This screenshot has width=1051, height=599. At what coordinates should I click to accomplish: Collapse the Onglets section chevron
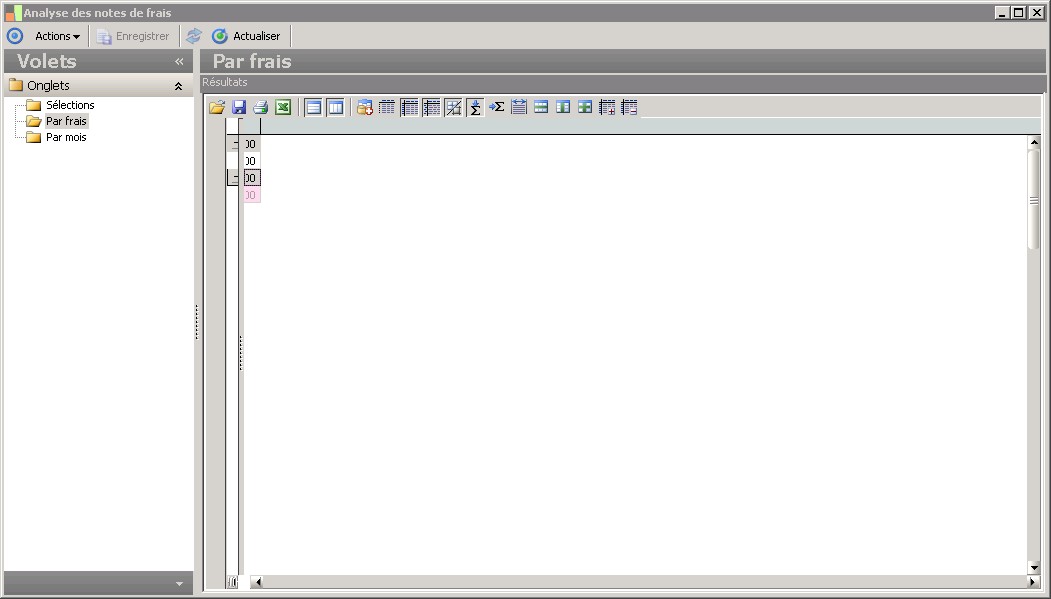[x=178, y=86]
